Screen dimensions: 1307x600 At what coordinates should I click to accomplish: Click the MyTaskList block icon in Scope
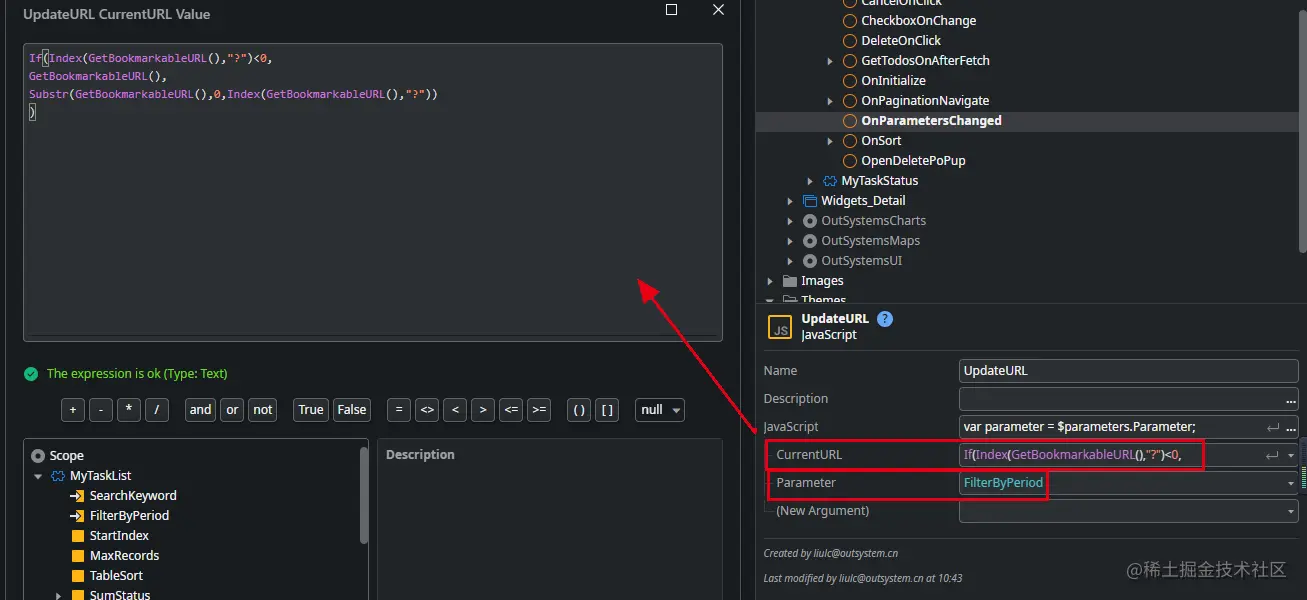click(58, 475)
